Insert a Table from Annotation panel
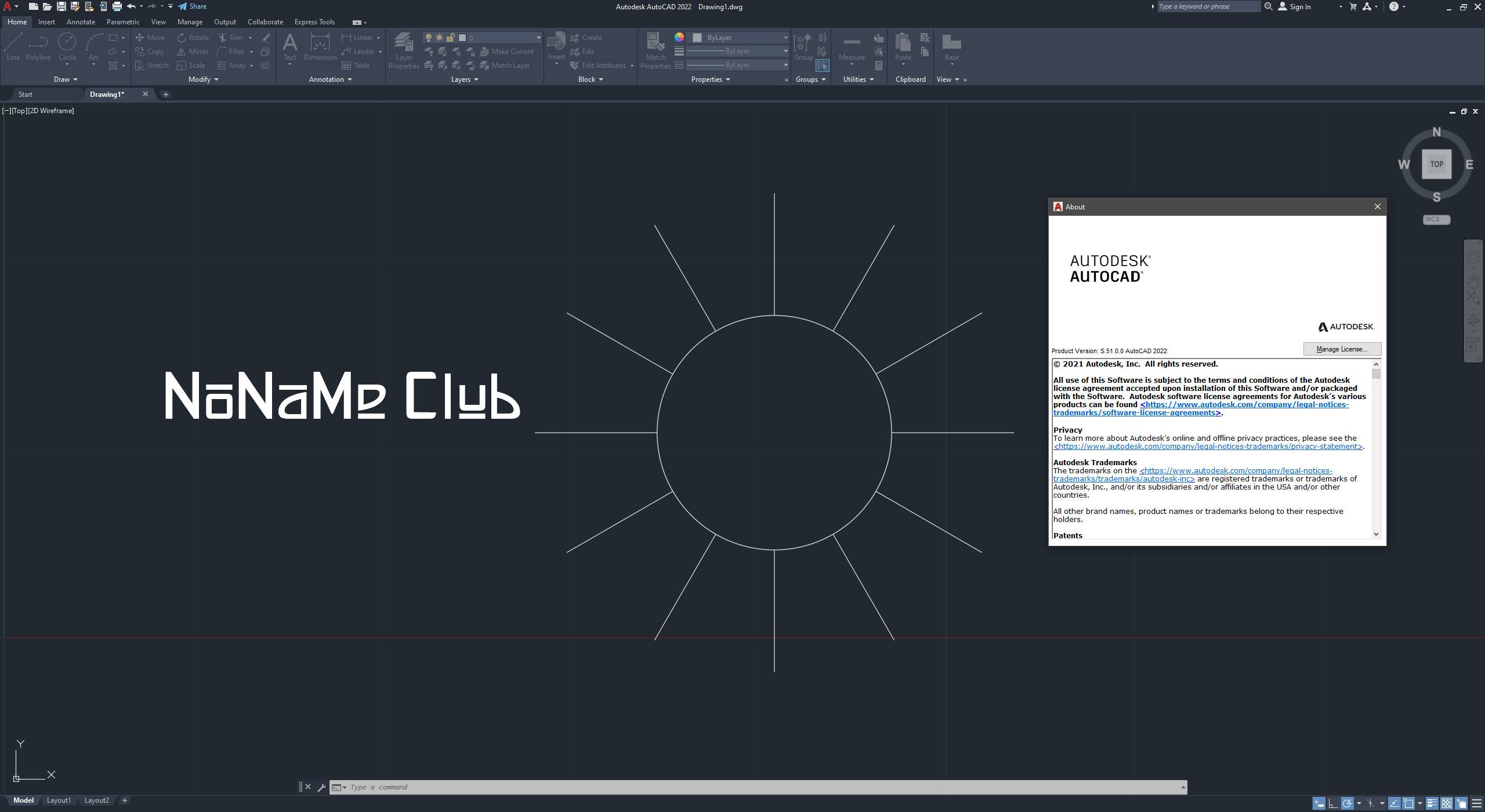The height and width of the screenshot is (812, 1485). click(356, 66)
